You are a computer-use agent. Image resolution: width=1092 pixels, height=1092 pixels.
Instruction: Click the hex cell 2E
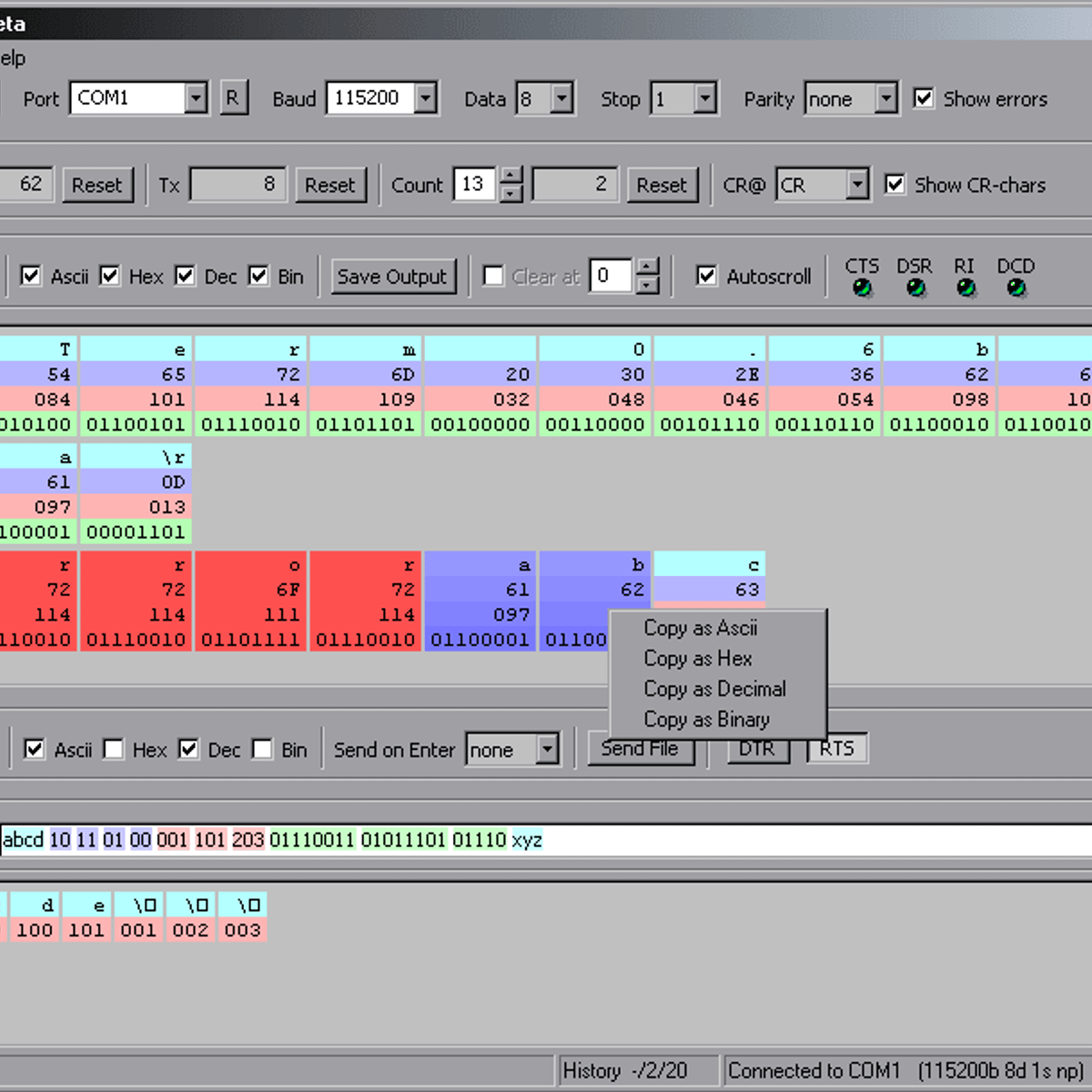710,374
